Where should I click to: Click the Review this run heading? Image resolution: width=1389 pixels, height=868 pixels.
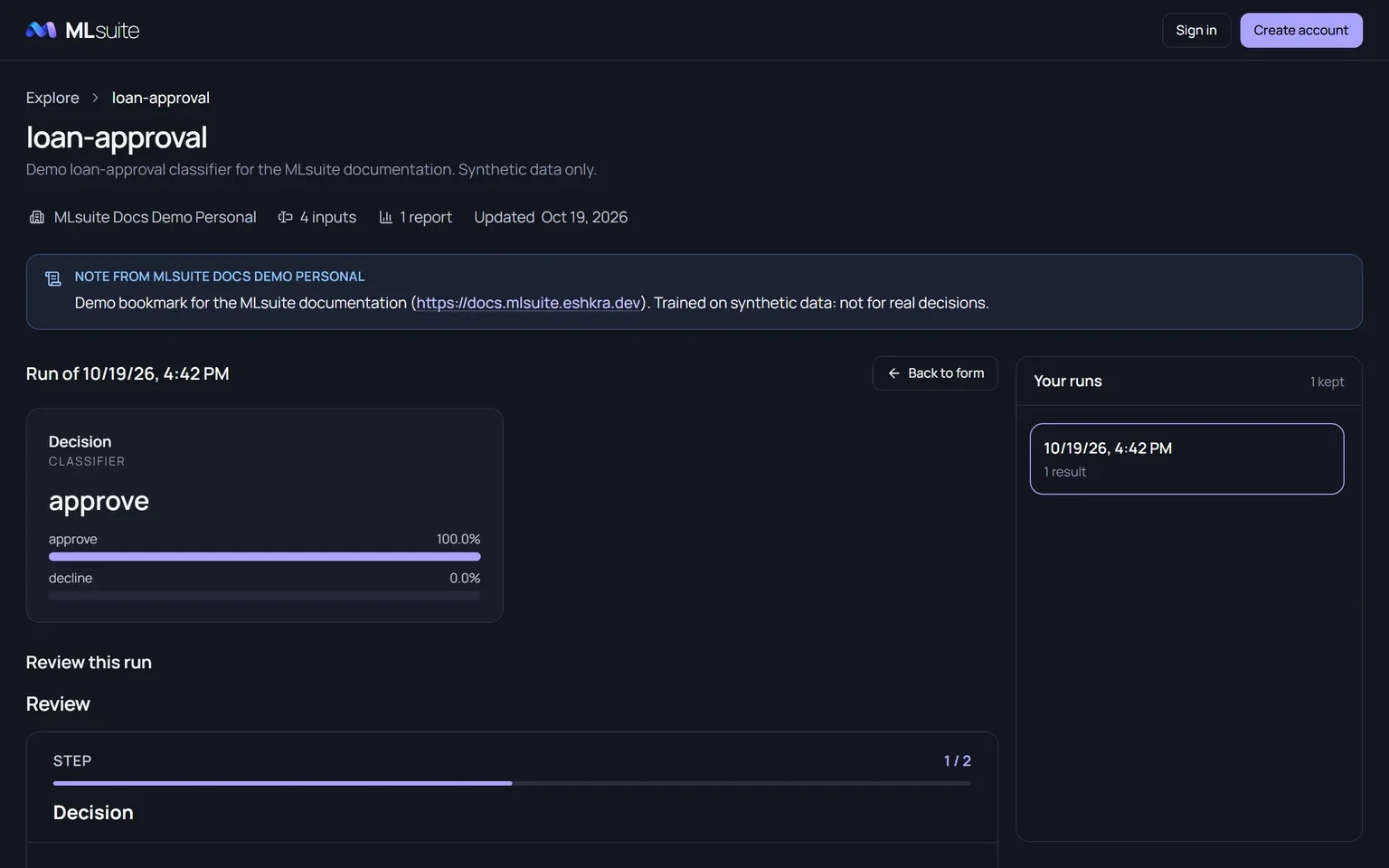pyautogui.click(x=89, y=663)
